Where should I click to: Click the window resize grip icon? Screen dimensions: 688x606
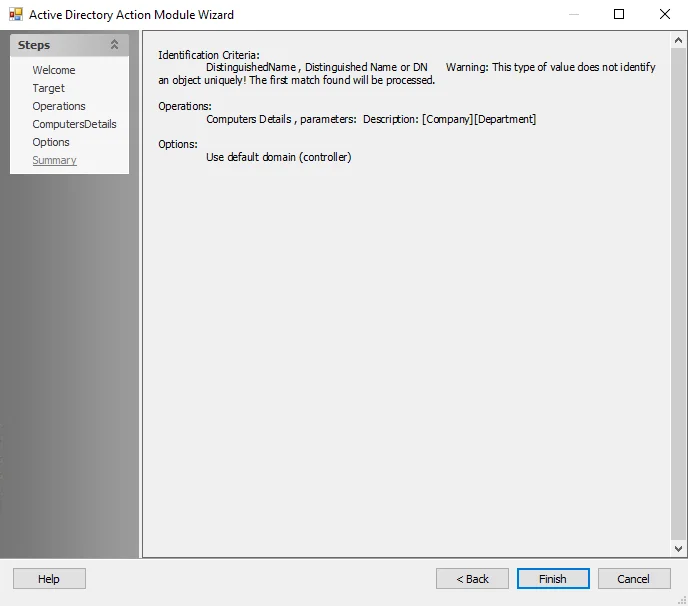(682, 601)
